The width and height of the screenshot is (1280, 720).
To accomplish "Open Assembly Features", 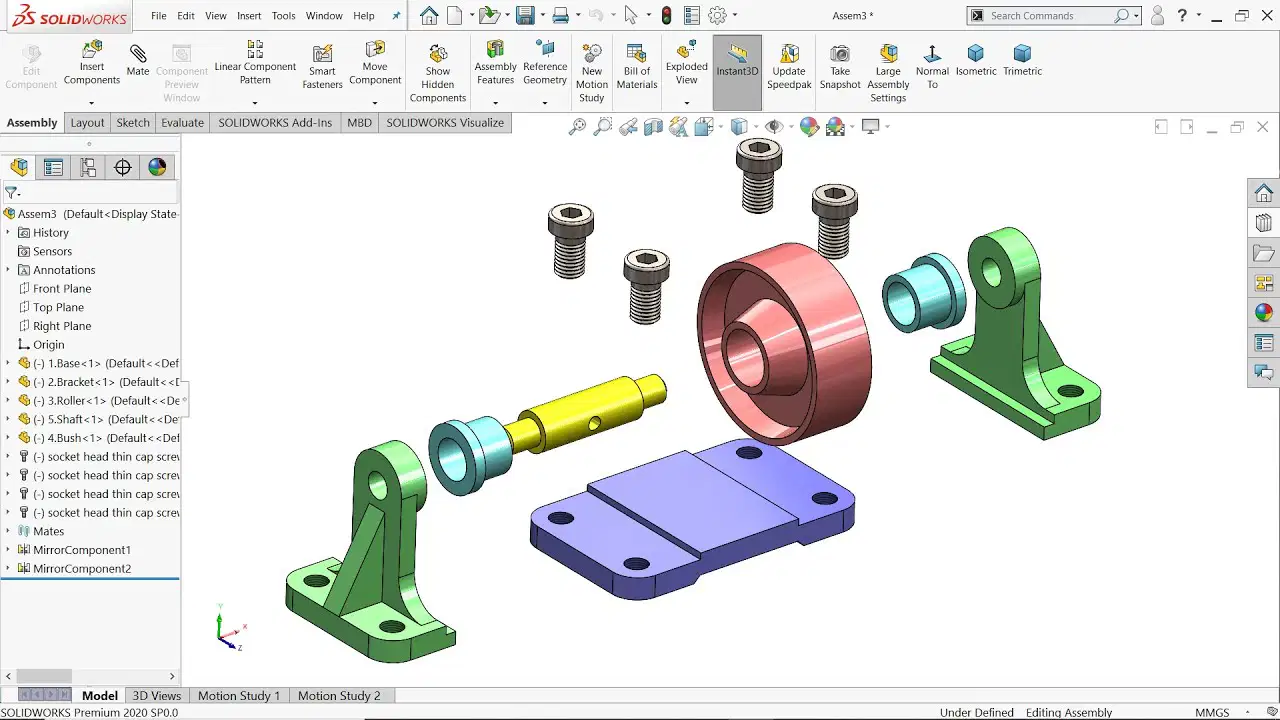I will click(495, 62).
